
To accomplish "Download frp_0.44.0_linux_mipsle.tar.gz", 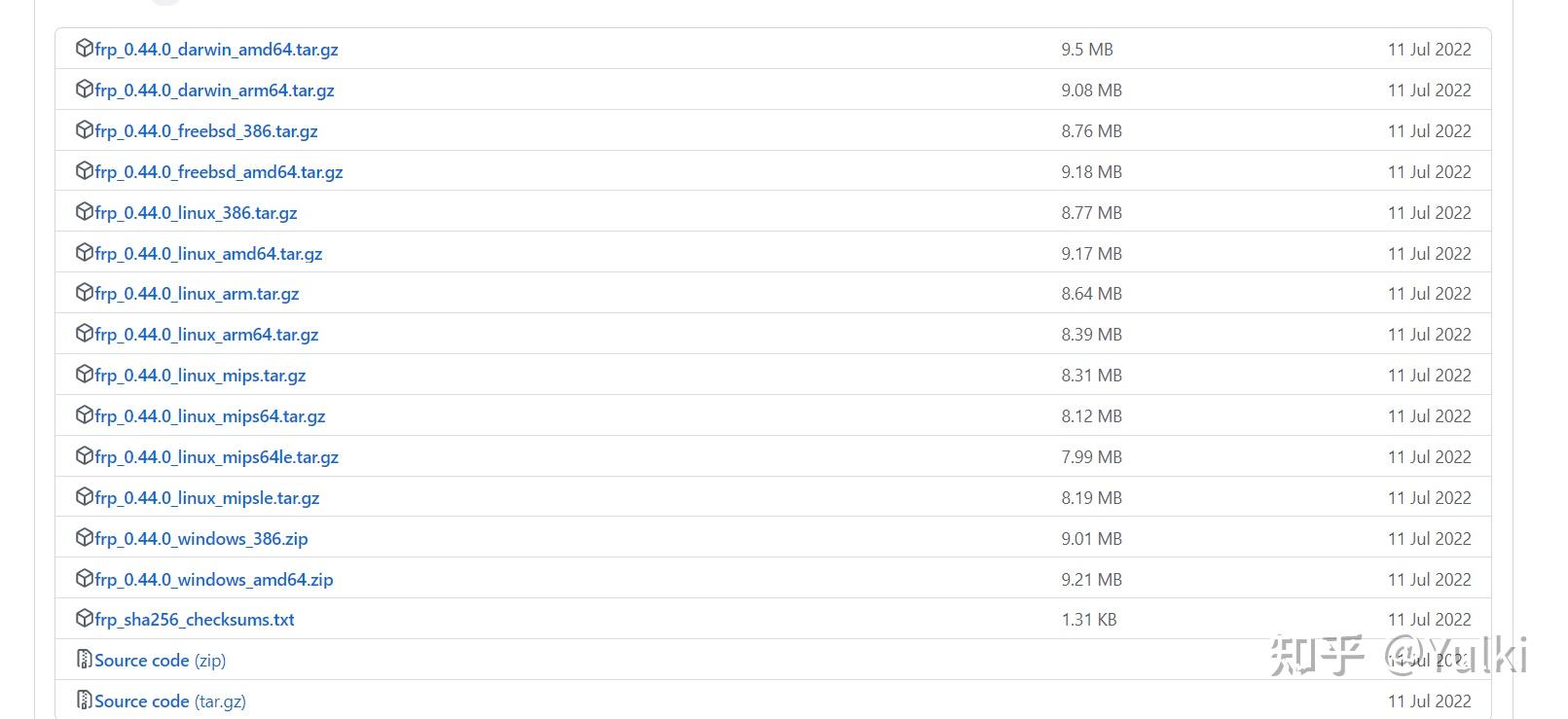I will tap(207, 498).
